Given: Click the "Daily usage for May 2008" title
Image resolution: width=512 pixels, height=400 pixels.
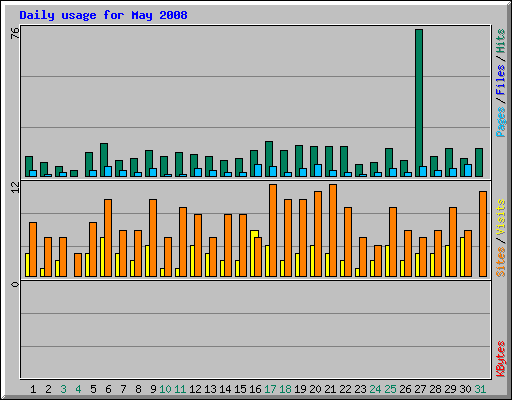Looking at the screenshot, I should (x=103, y=15).
